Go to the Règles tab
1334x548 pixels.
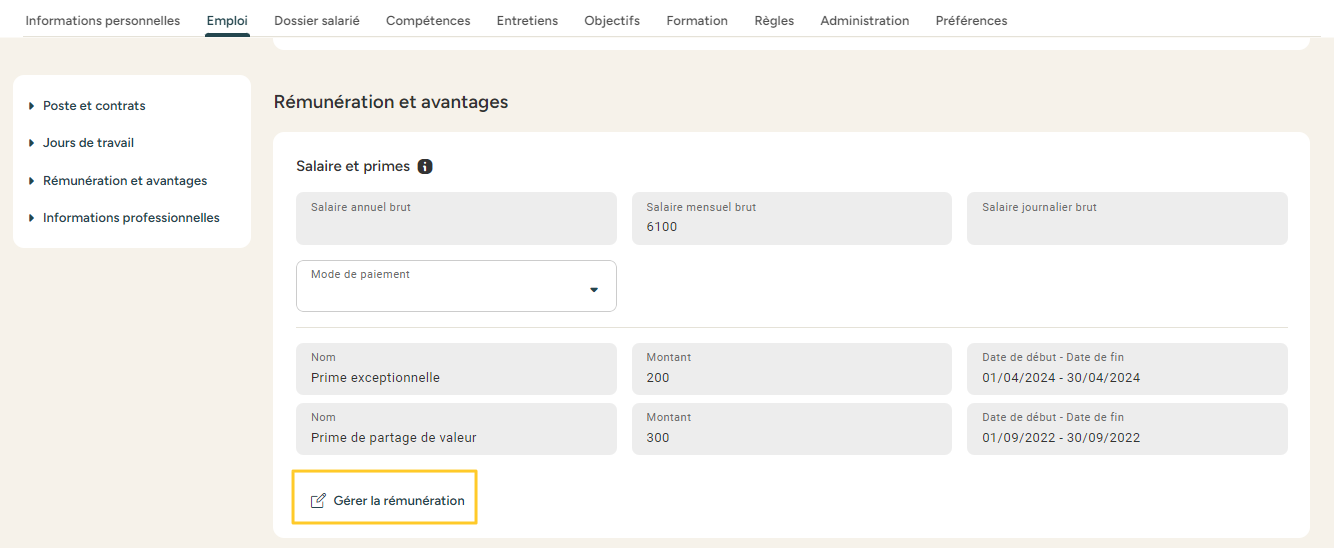774,21
